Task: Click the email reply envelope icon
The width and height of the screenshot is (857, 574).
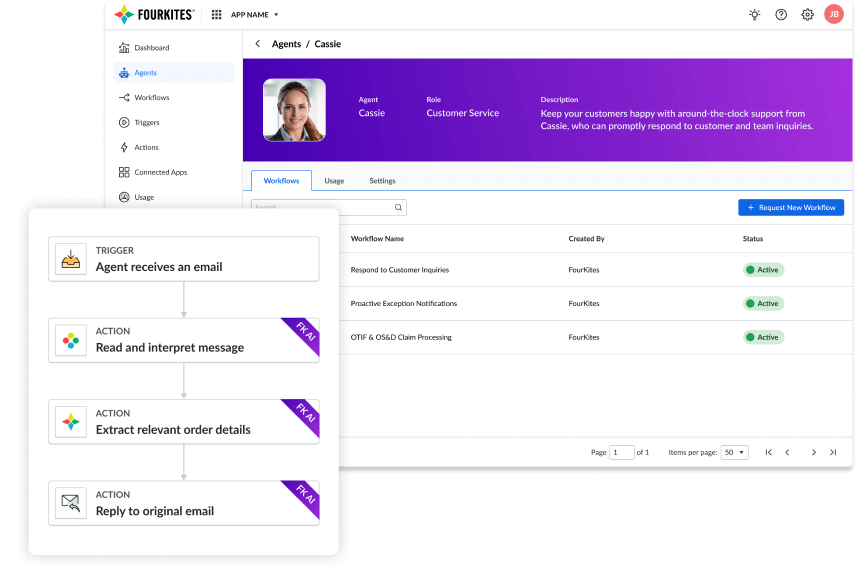Action: point(71,503)
